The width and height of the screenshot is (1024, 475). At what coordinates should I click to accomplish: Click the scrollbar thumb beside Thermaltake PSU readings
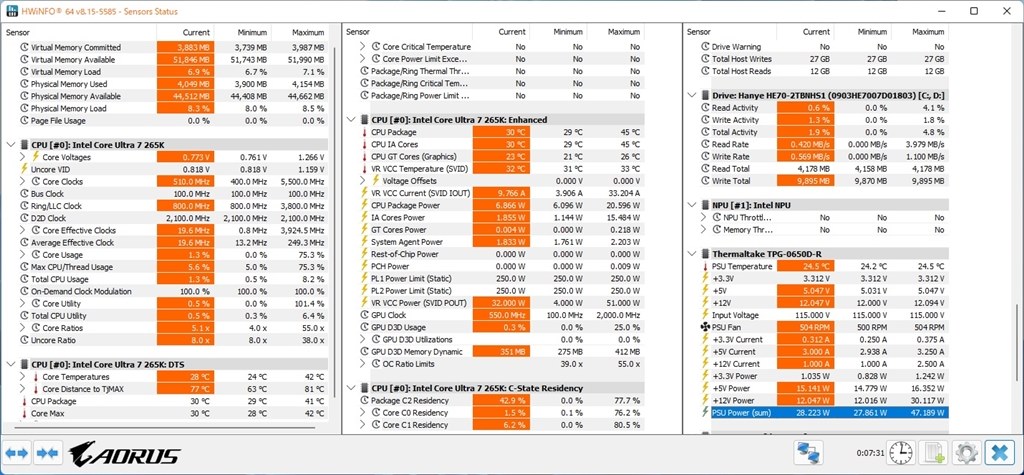pos(1017,342)
